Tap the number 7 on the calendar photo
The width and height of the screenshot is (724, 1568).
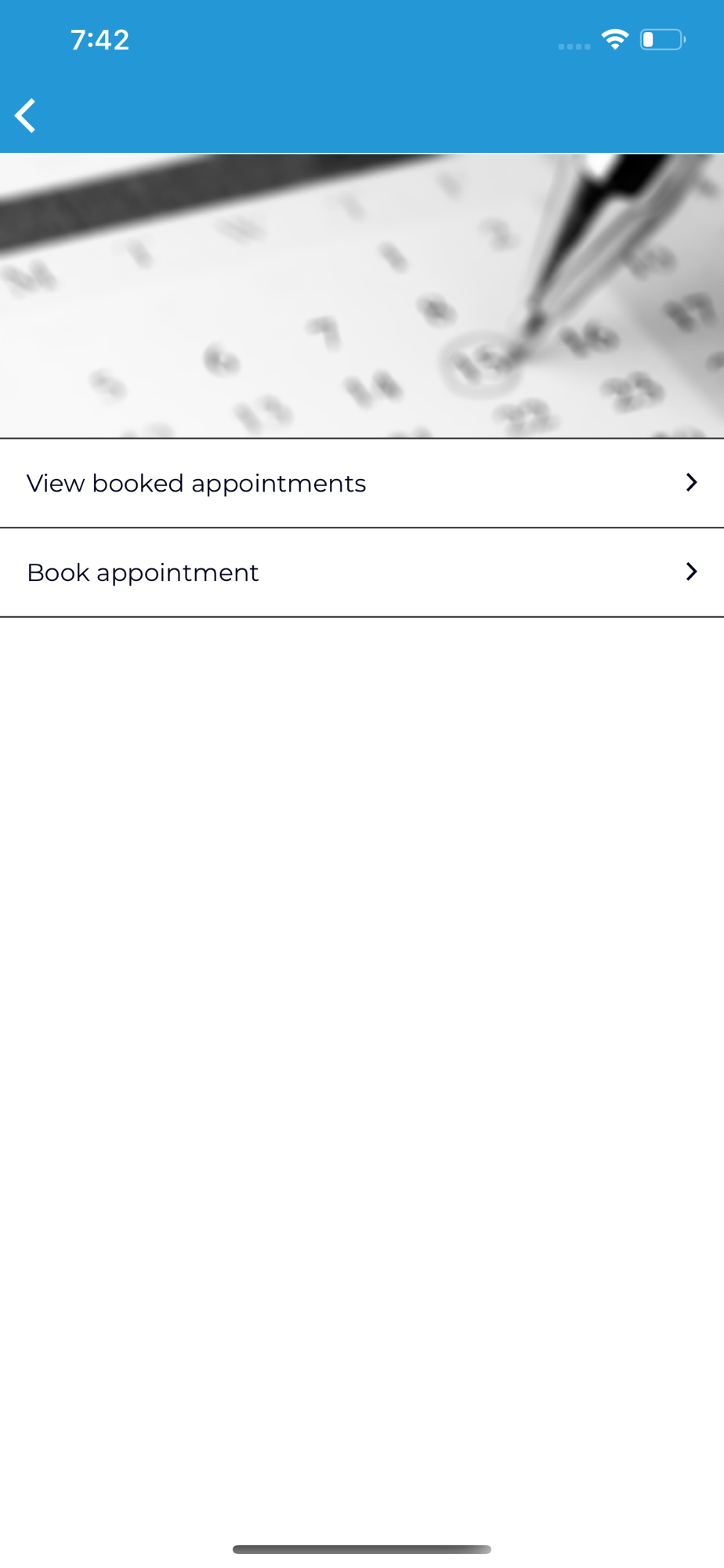(x=324, y=332)
